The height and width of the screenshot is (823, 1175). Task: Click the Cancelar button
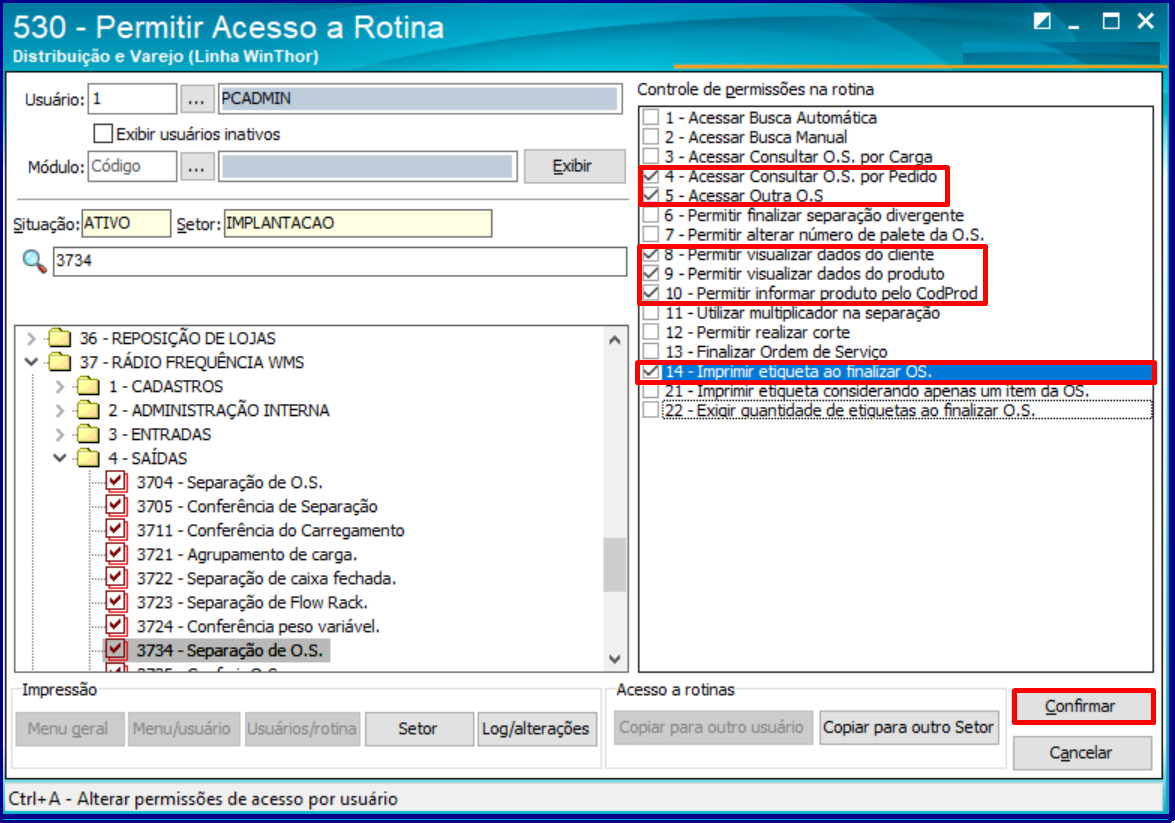click(x=1081, y=753)
